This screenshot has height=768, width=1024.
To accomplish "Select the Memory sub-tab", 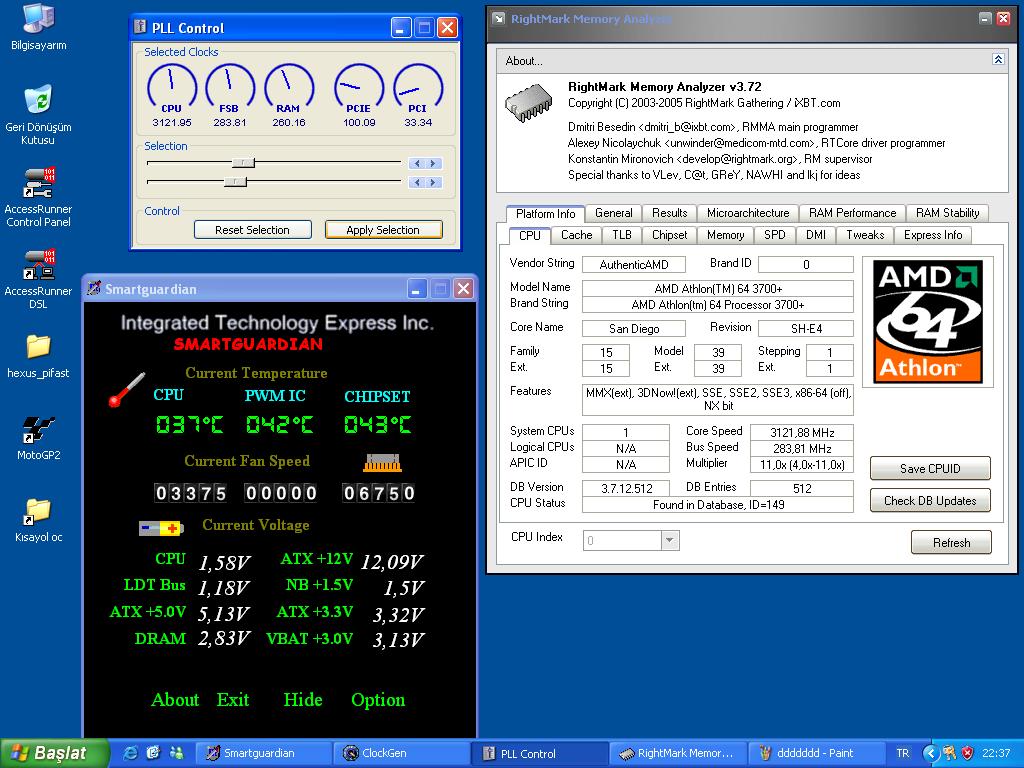I will (x=726, y=235).
